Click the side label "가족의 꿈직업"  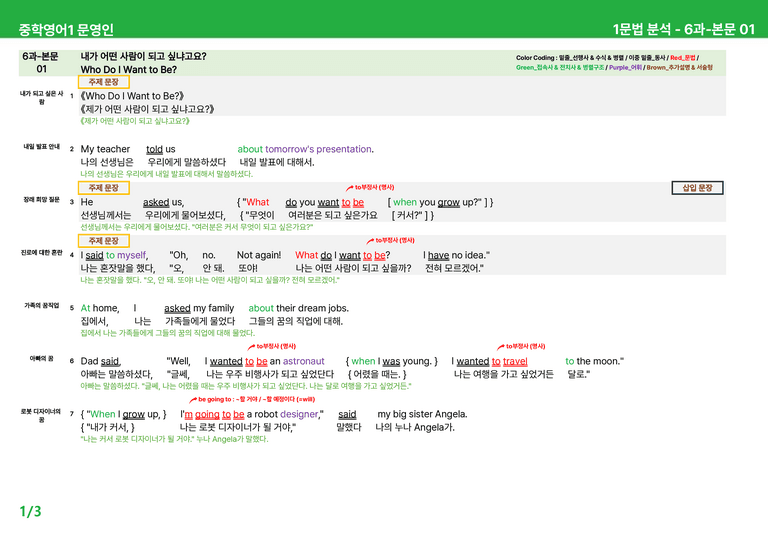pyautogui.click(x=42, y=306)
